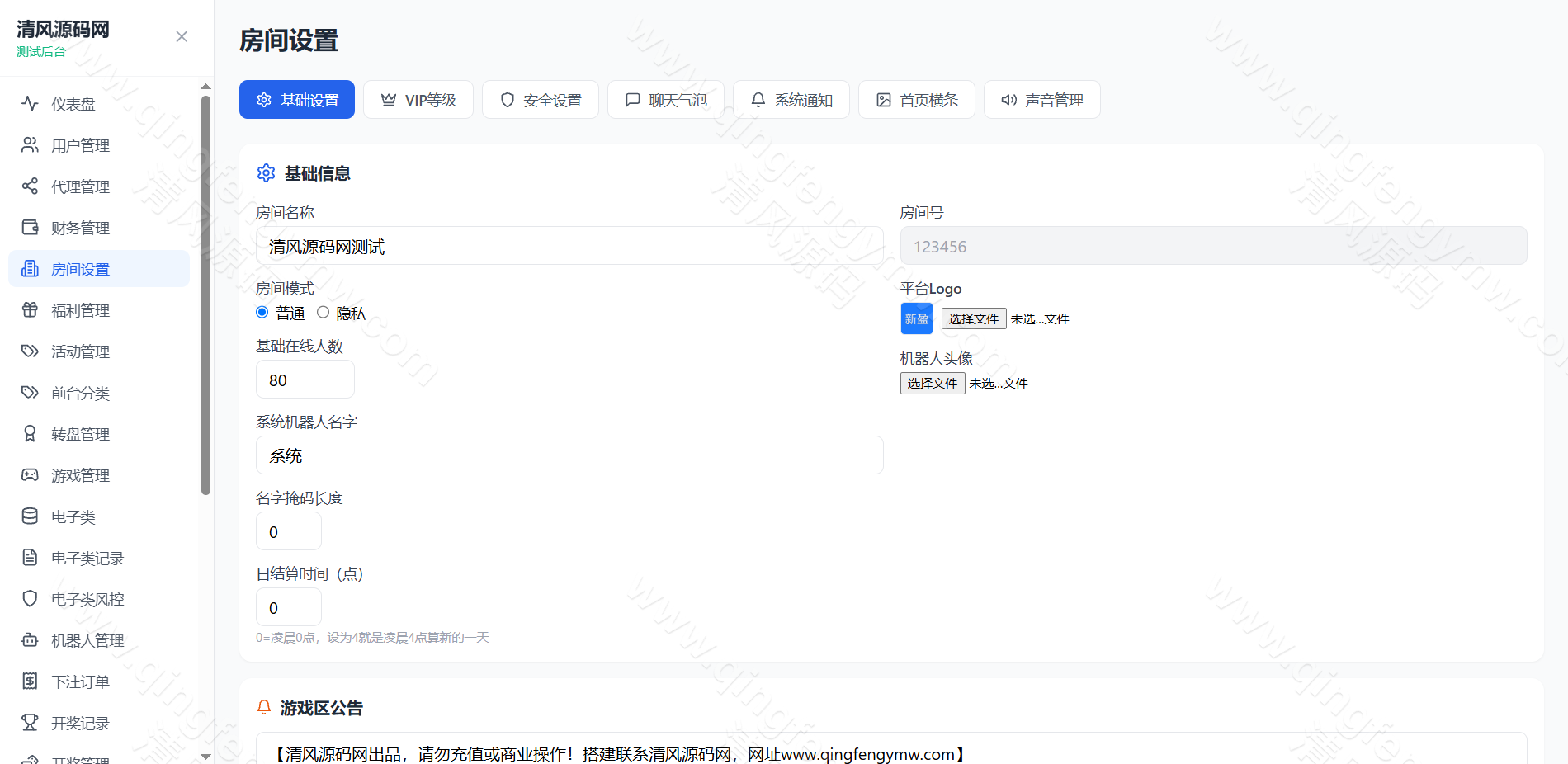Click the 转盘管理 award icon
1568x764 pixels.
coord(30,434)
